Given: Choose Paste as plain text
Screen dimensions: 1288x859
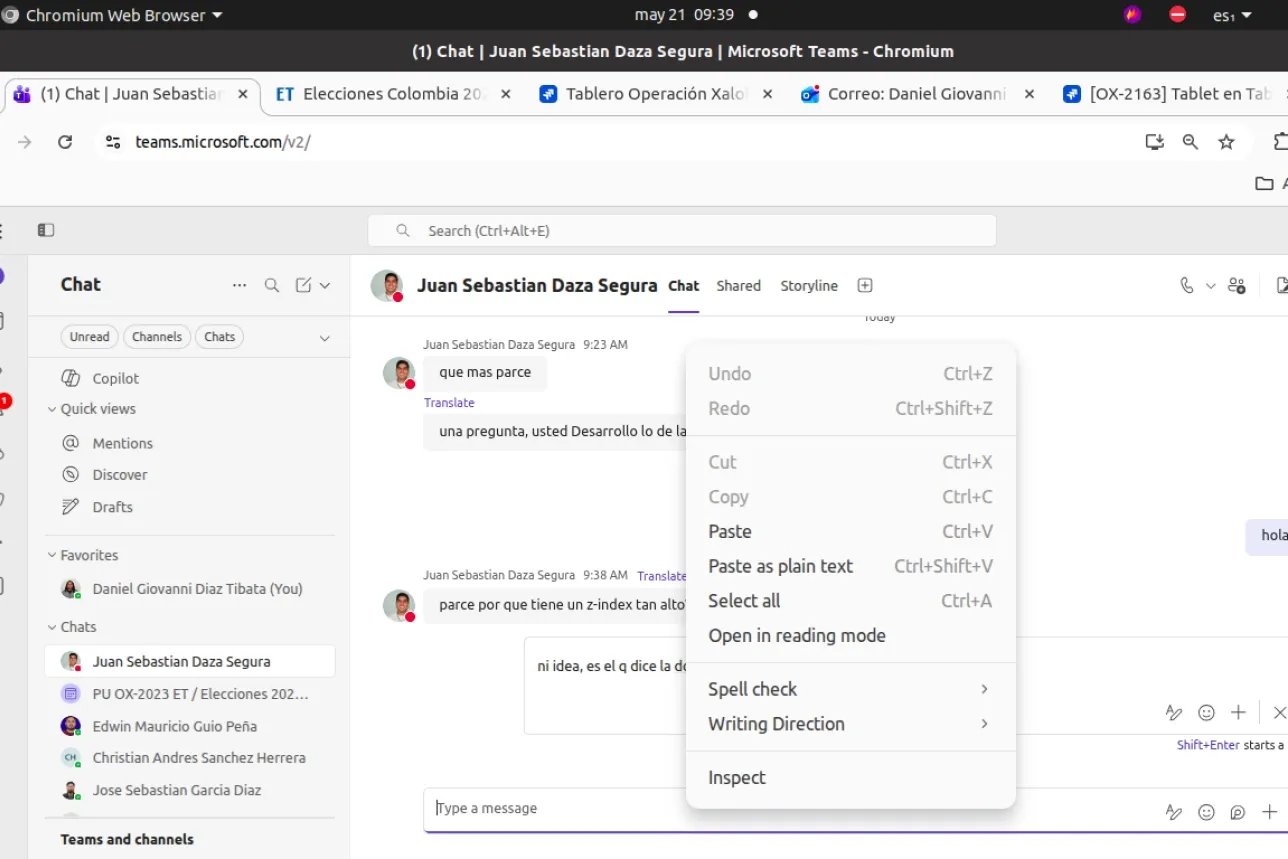Looking at the screenshot, I should [850, 566].
